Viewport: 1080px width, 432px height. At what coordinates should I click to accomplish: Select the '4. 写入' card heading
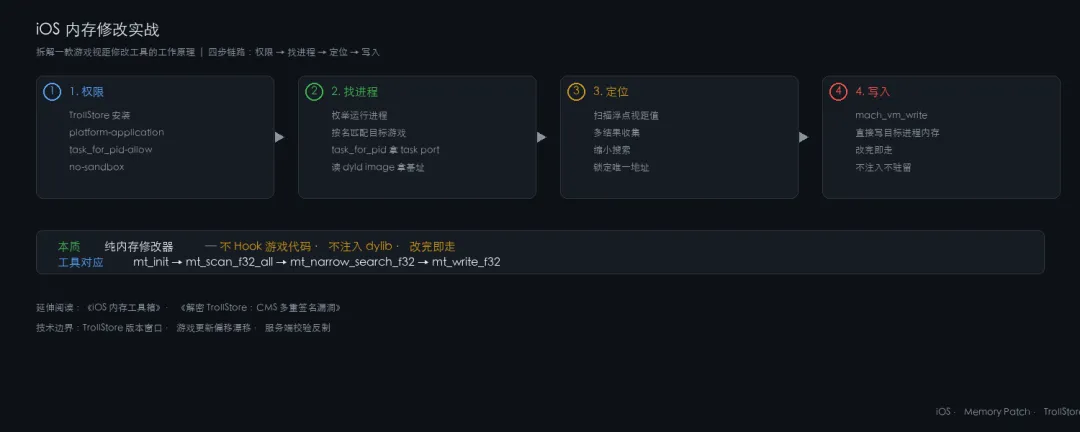(x=873, y=92)
